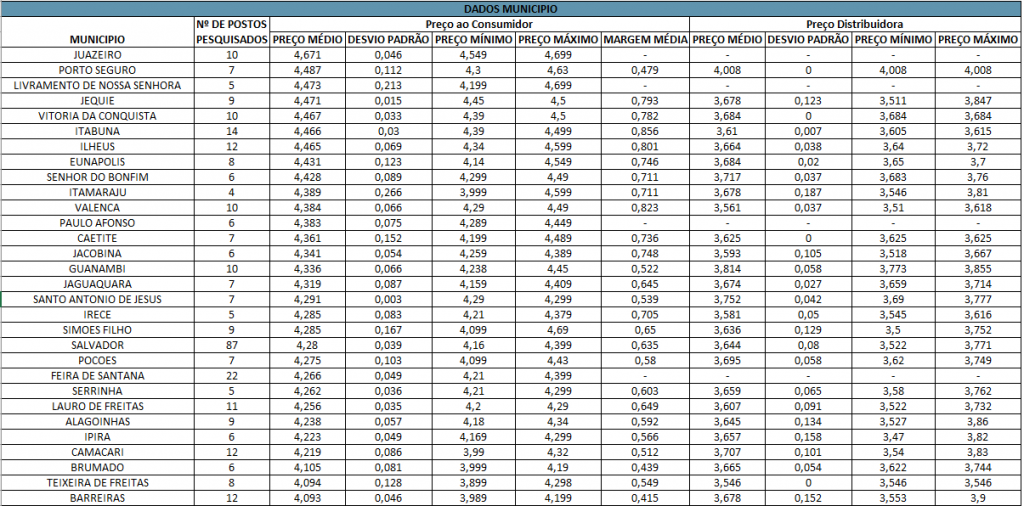The image size is (1024, 506).
Task: Click consumer preço máximo 4,69 for Simoes Filho
Action: click(558, 330)
